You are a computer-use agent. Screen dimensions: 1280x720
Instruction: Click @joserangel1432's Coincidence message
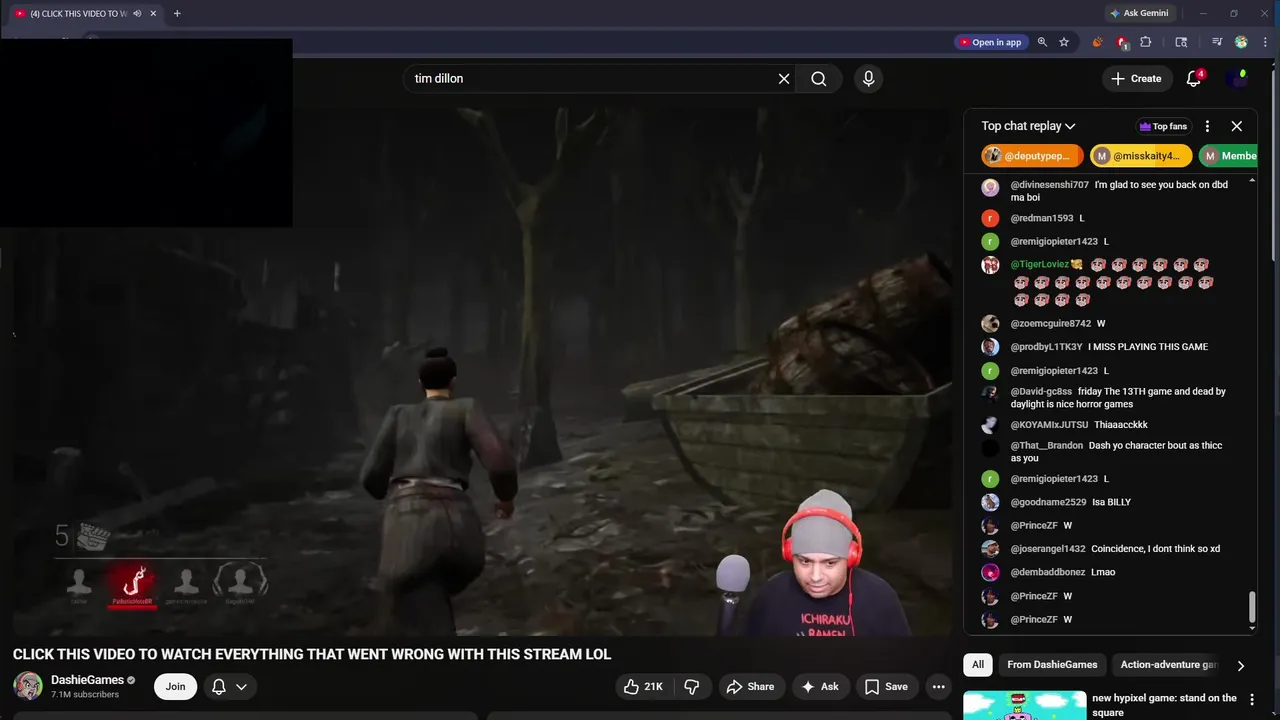pos(1108,549)
